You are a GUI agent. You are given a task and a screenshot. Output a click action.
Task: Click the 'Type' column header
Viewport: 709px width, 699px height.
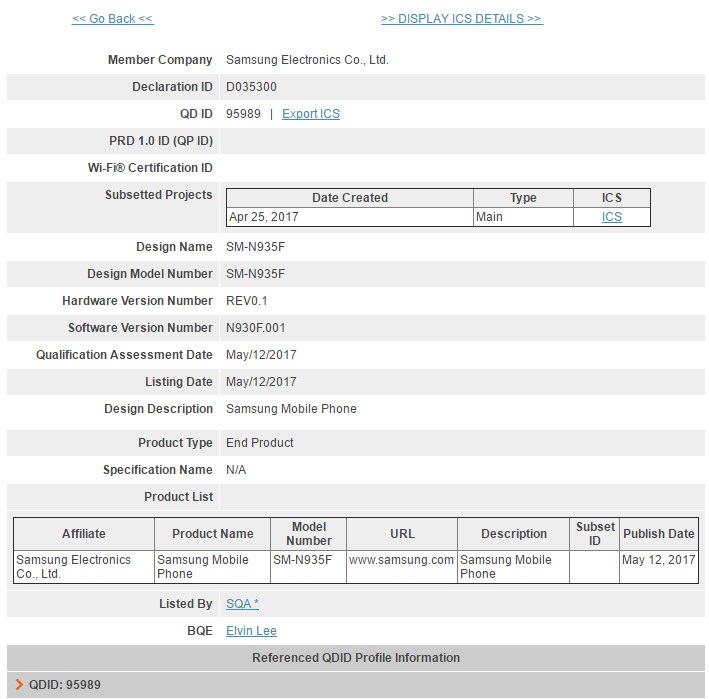523,198
